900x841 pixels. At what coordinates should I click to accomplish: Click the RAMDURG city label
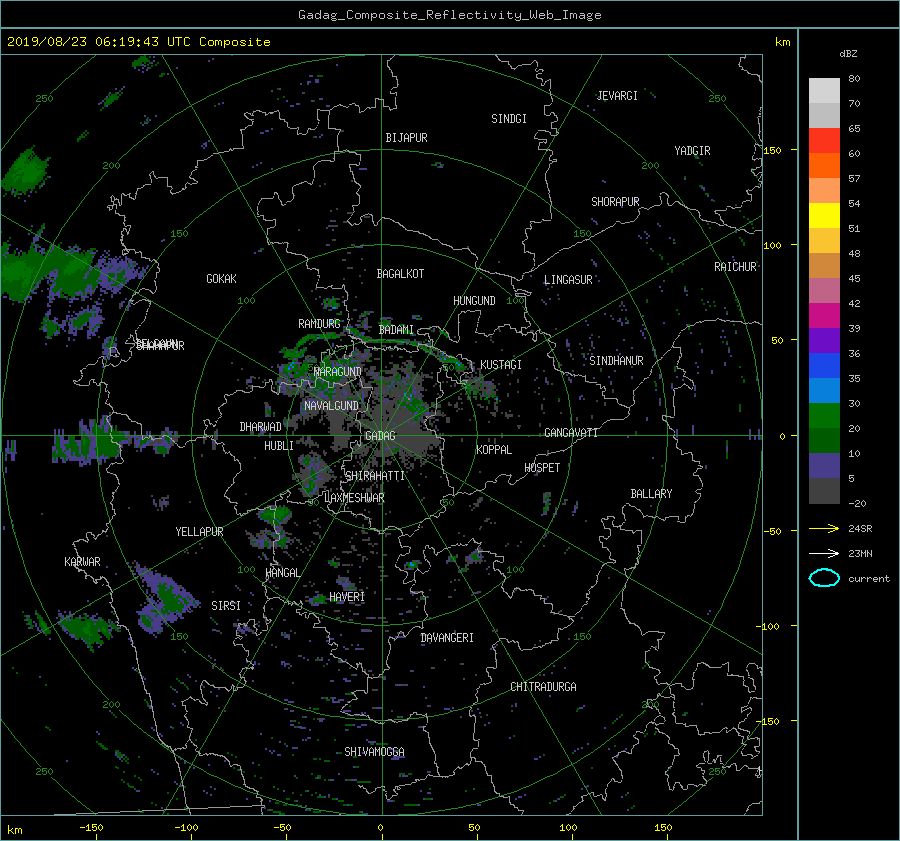319,324
